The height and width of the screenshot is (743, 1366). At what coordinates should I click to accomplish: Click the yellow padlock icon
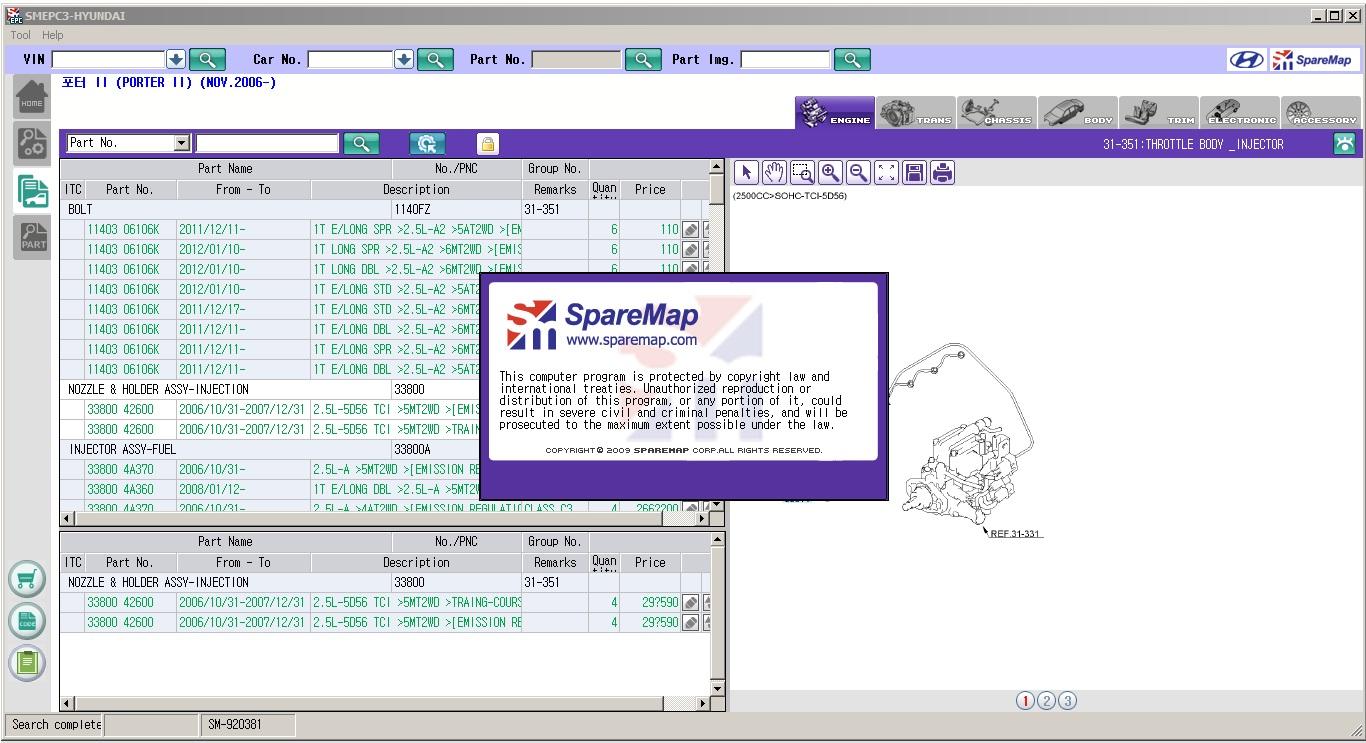487,144
